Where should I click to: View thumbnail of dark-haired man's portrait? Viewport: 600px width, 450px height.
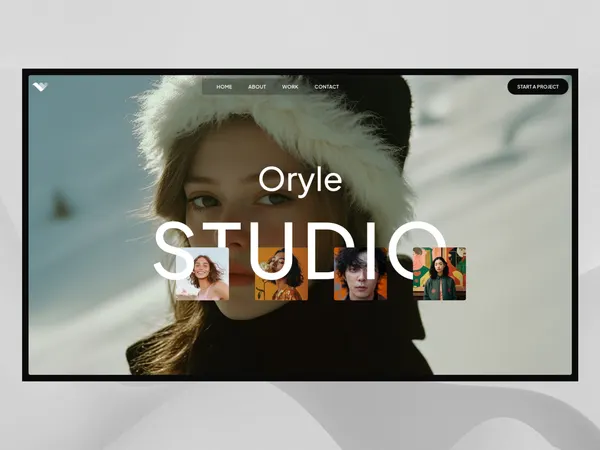(360, 274)
